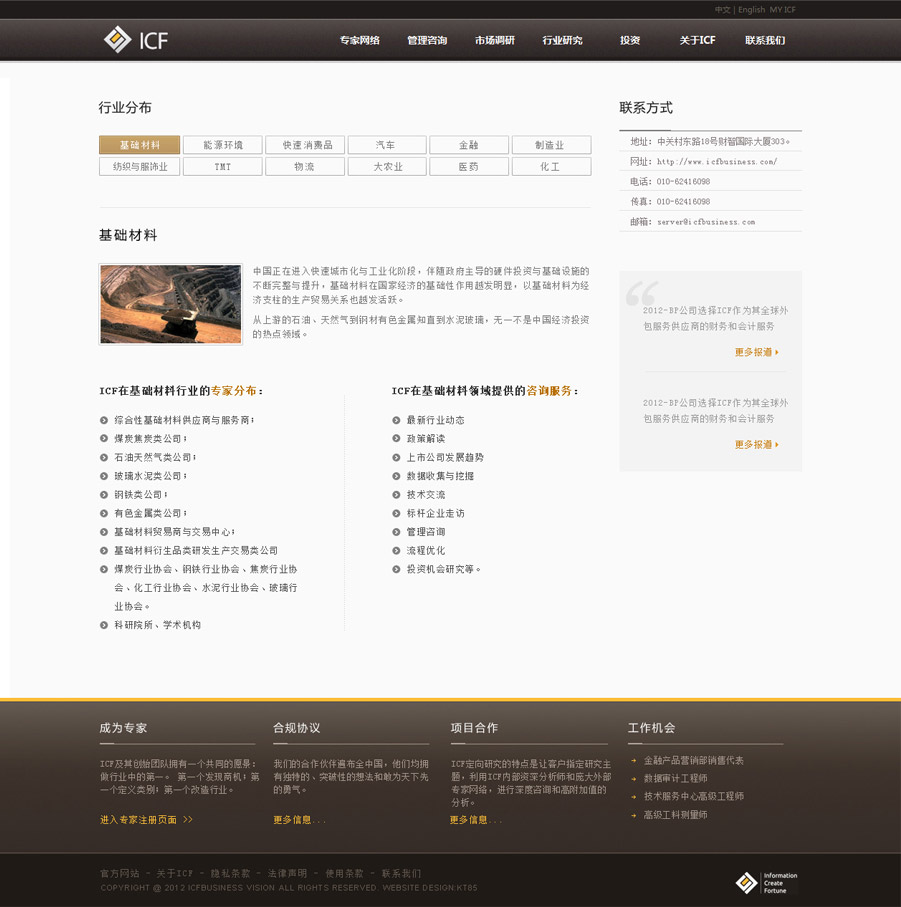Image resolution: width=901 pixels, height=907 pixels.
Task: Click the bullet icon beside 煤炭焦炭类公司
Action: click(104, 439)
